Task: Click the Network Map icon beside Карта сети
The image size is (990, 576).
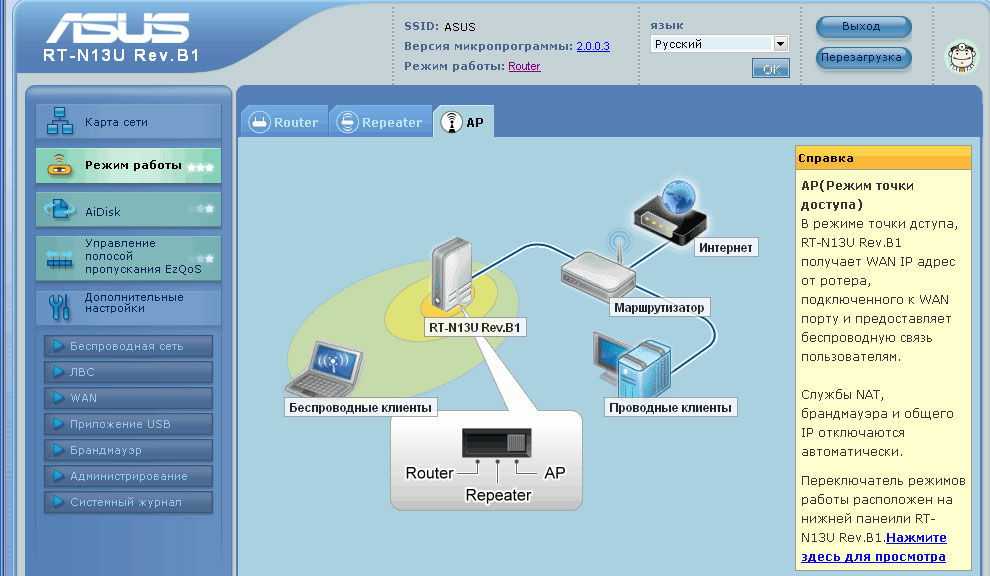Action: pos(60,121)
